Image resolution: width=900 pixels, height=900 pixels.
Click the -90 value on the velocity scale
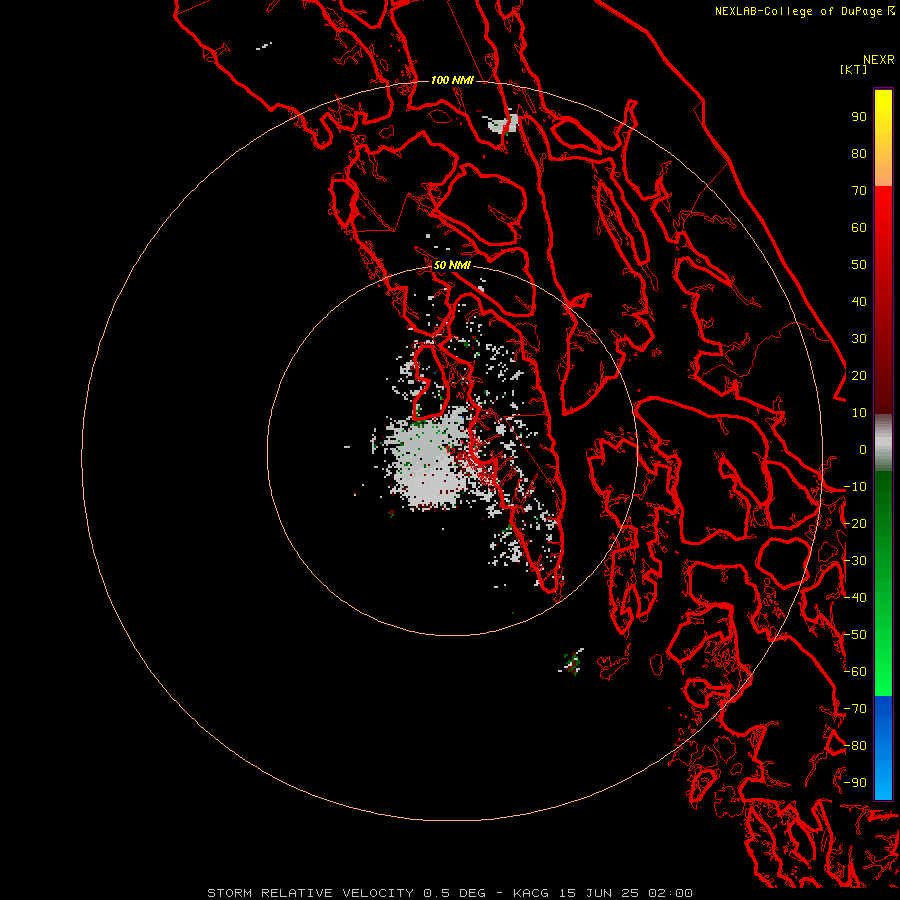tap(855, 783)
